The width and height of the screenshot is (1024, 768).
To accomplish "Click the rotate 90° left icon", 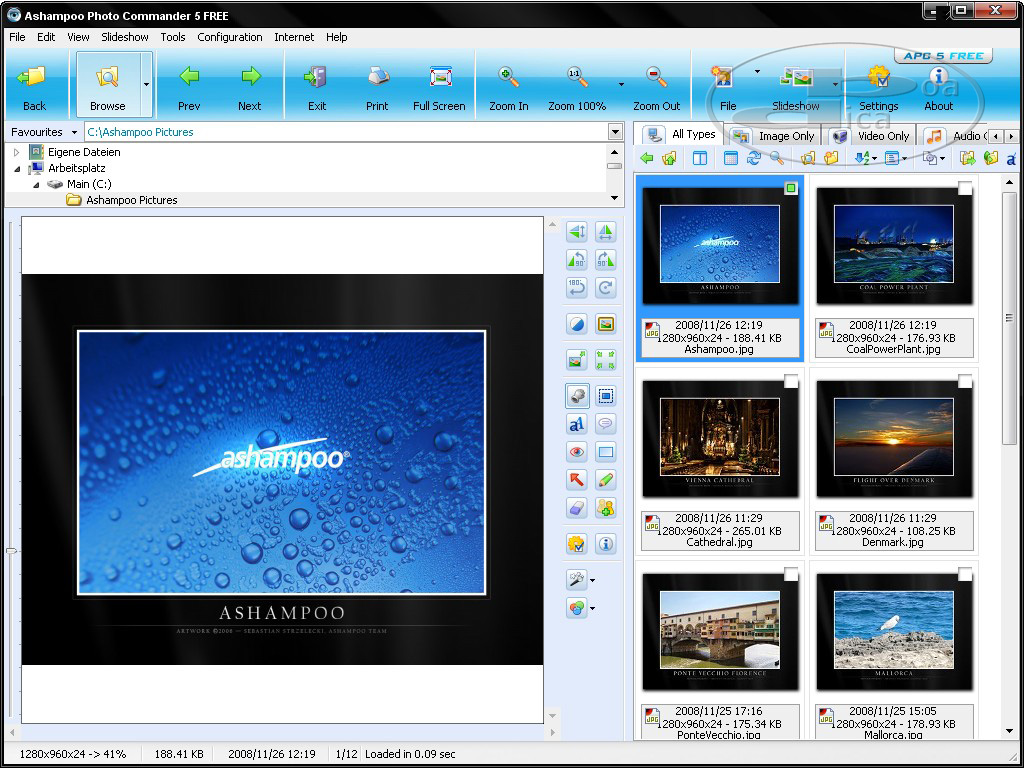I will pos(576,260).
